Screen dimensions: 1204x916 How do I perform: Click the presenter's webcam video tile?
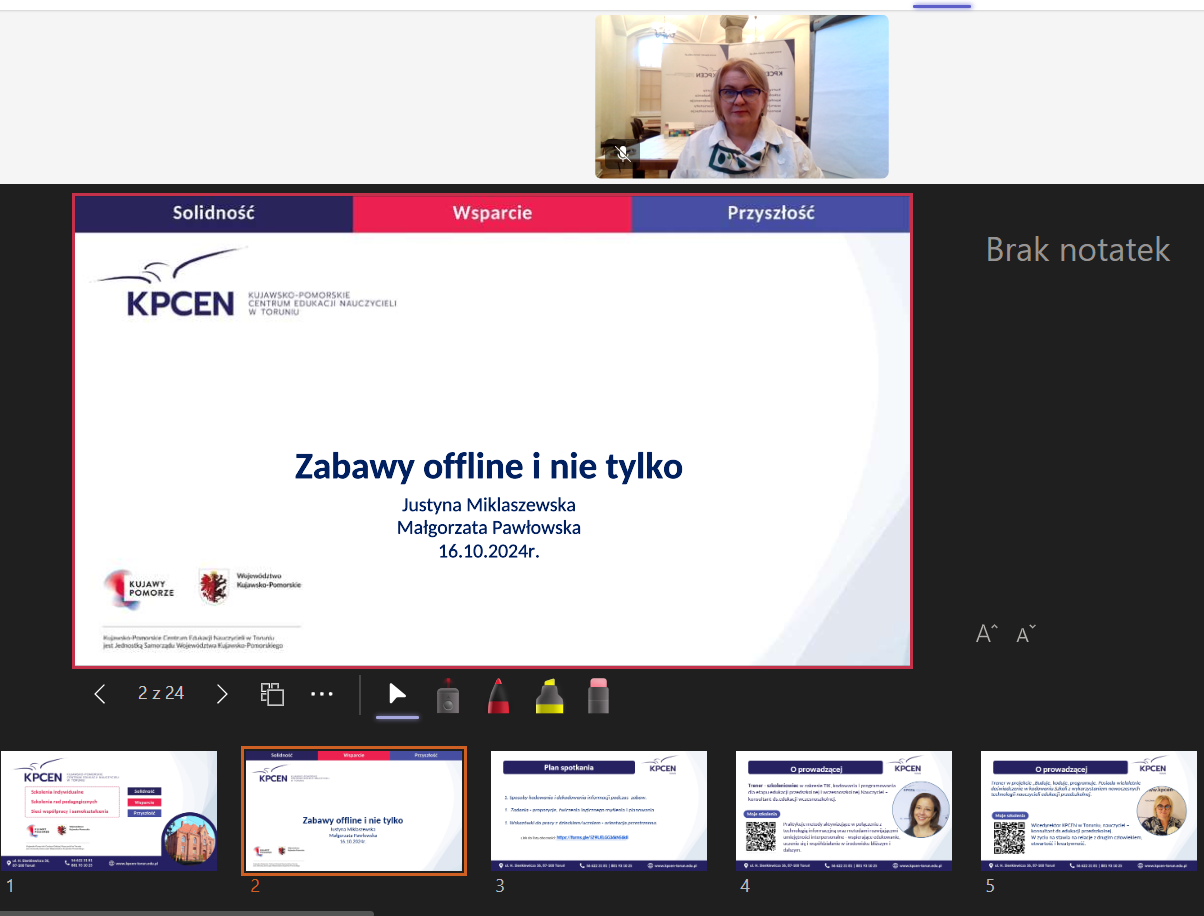[x=742, y=97]
